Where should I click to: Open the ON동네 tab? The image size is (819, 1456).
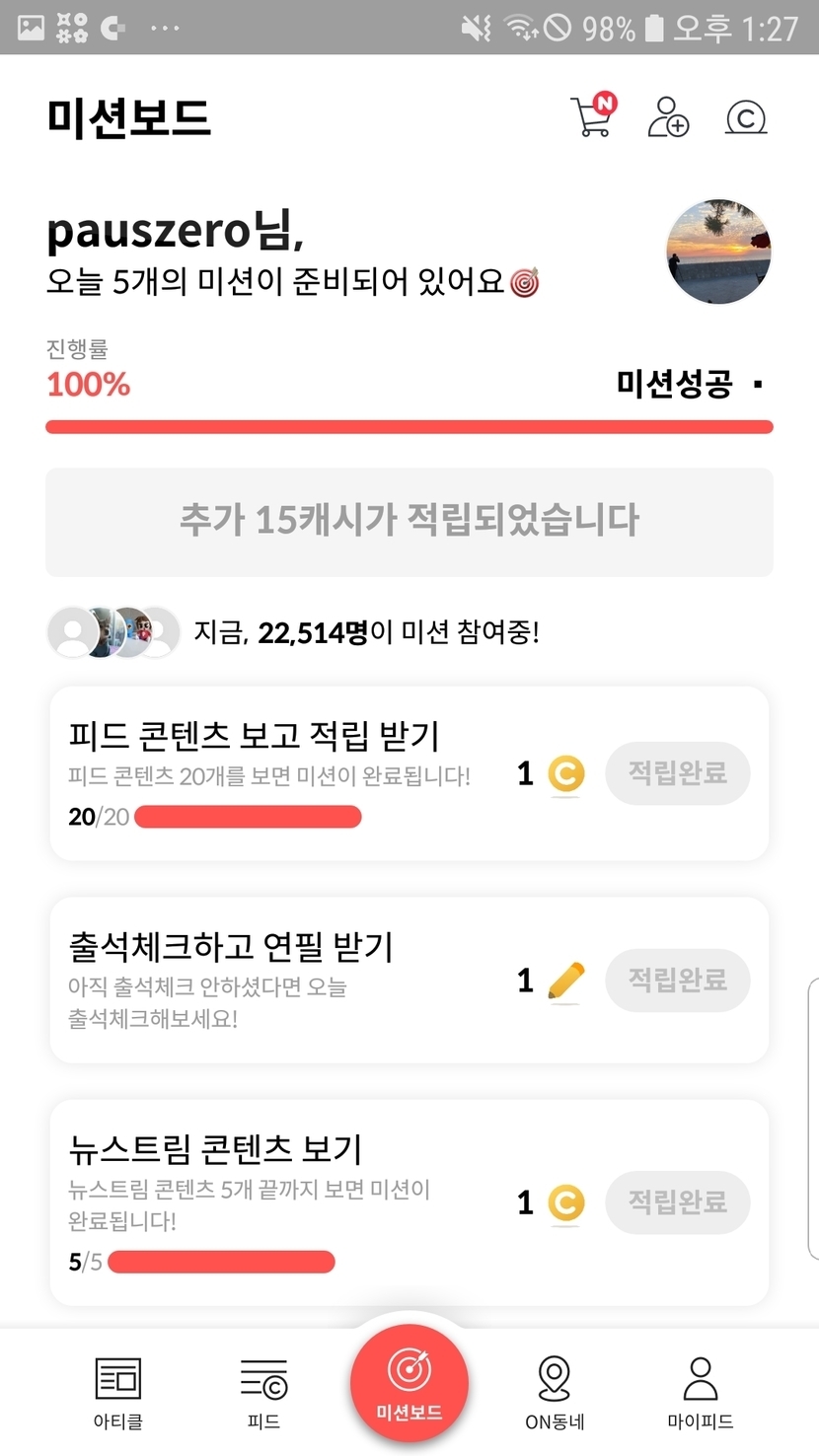click(555, 1392)
